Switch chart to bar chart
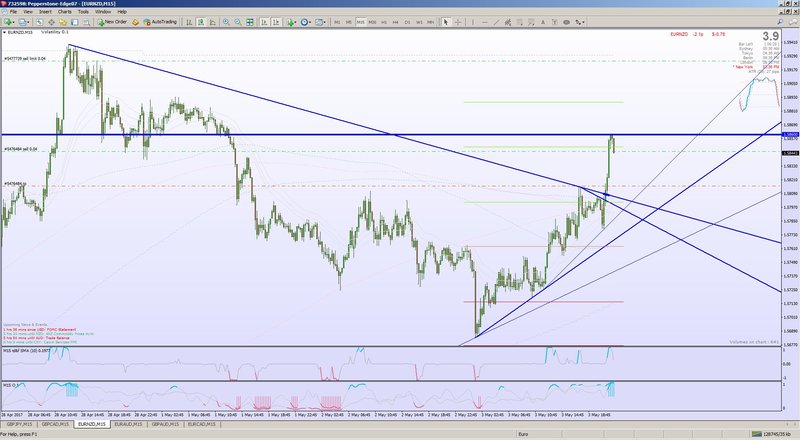The height and width of the screenshot is (440, 800). coord(189,22)
